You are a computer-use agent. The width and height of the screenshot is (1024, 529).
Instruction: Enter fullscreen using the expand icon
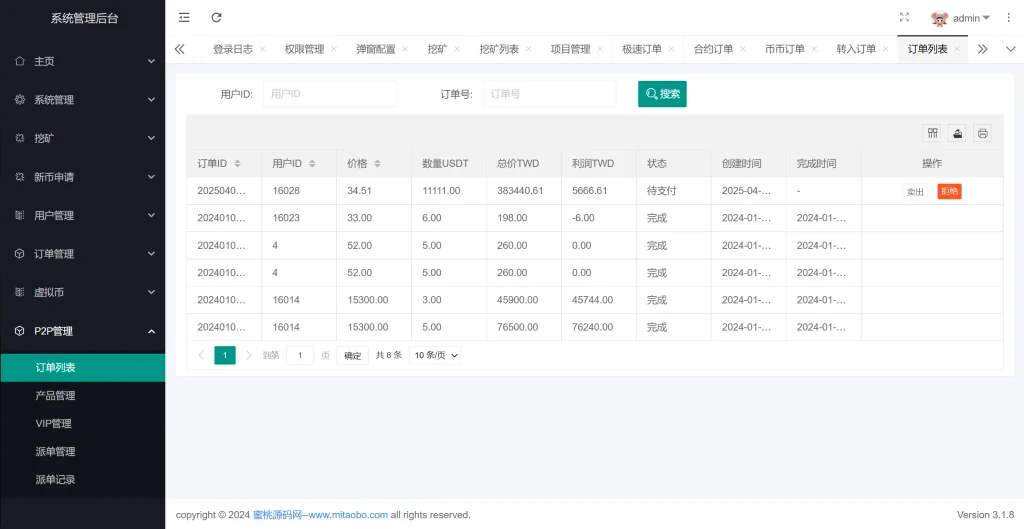coord(904,18)
